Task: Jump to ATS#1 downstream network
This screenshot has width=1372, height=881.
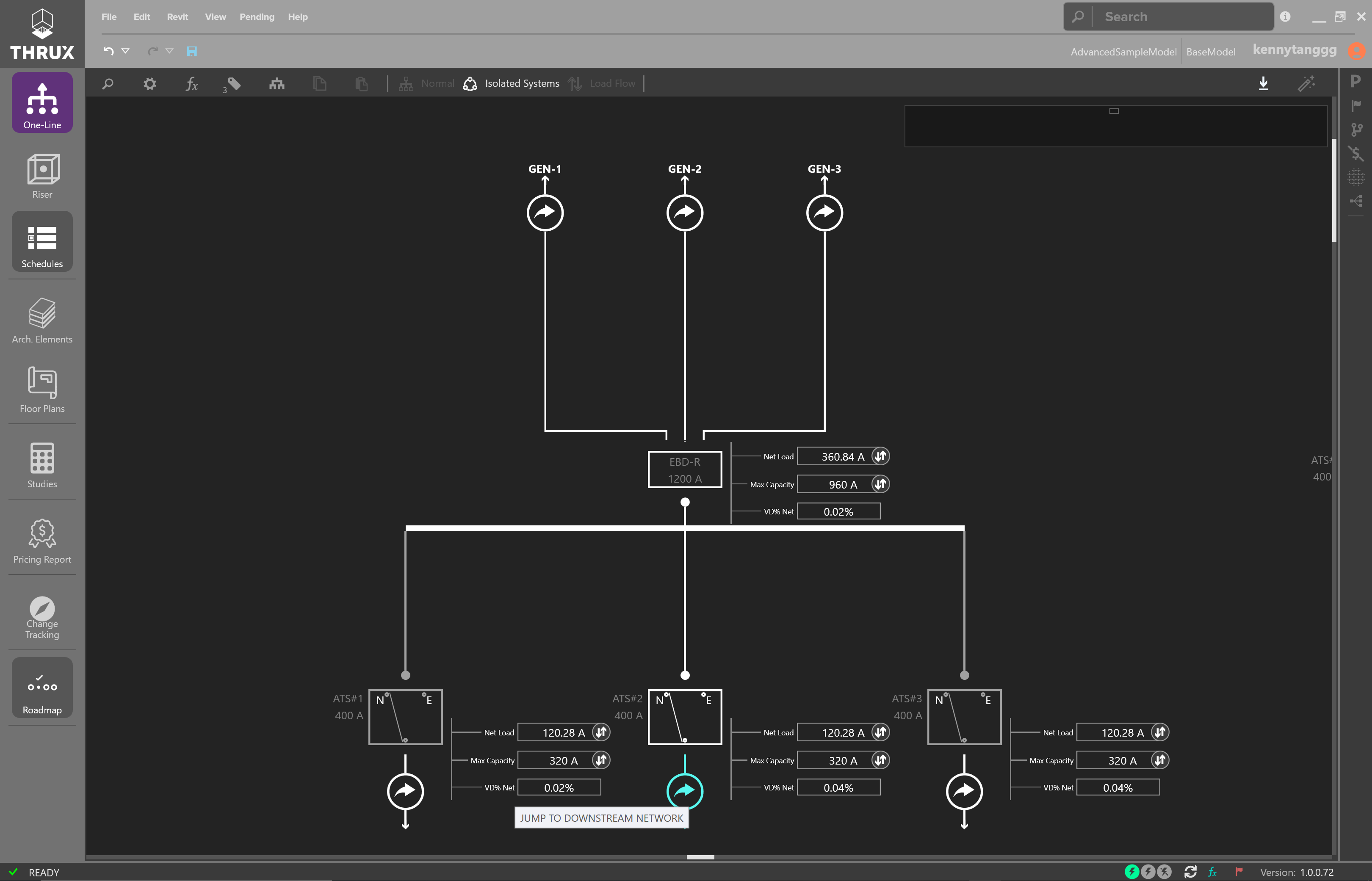Action: point(406,791)
